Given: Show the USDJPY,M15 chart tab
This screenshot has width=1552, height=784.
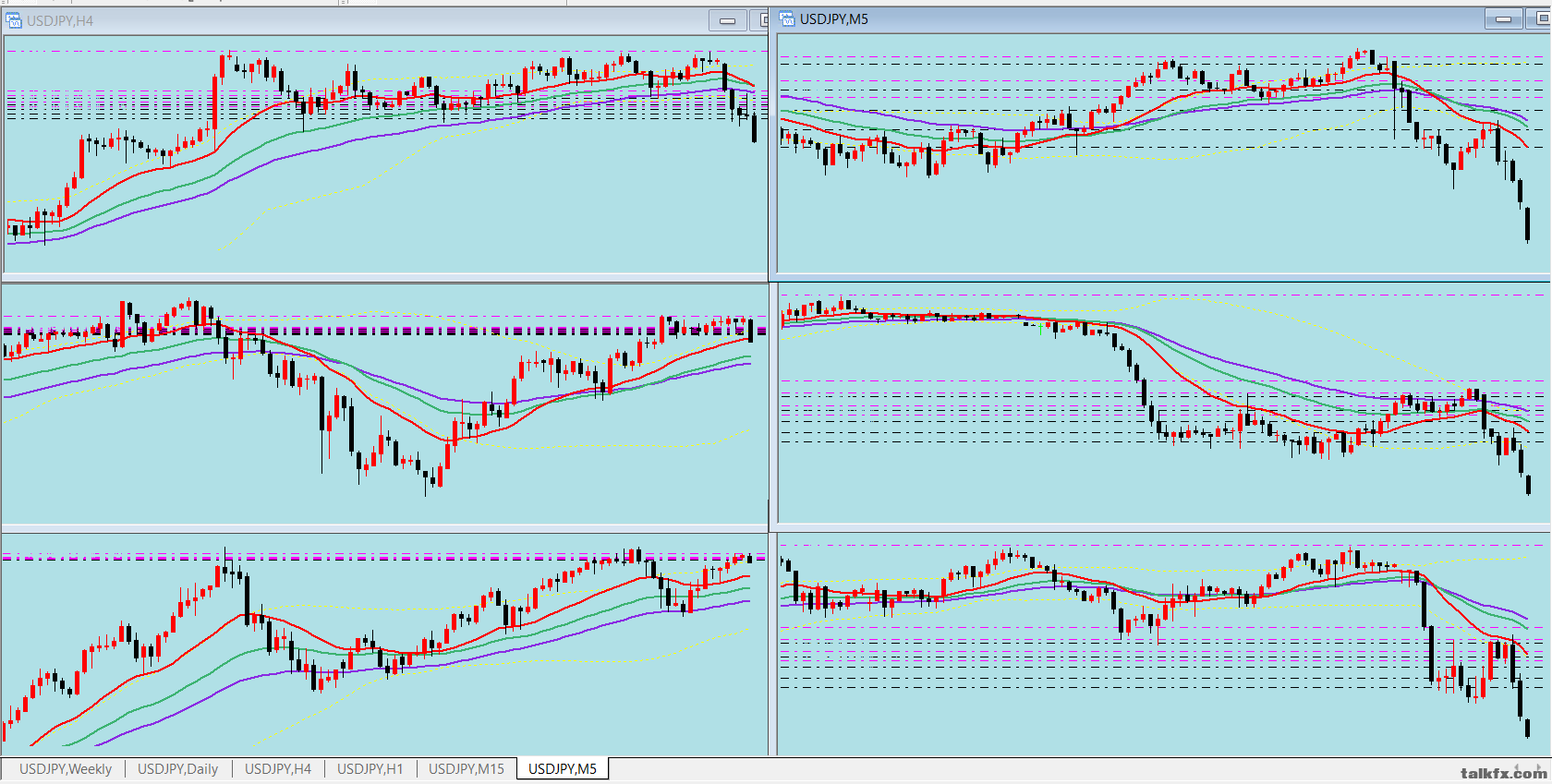Looking at the screenshot, I should 467,768.
